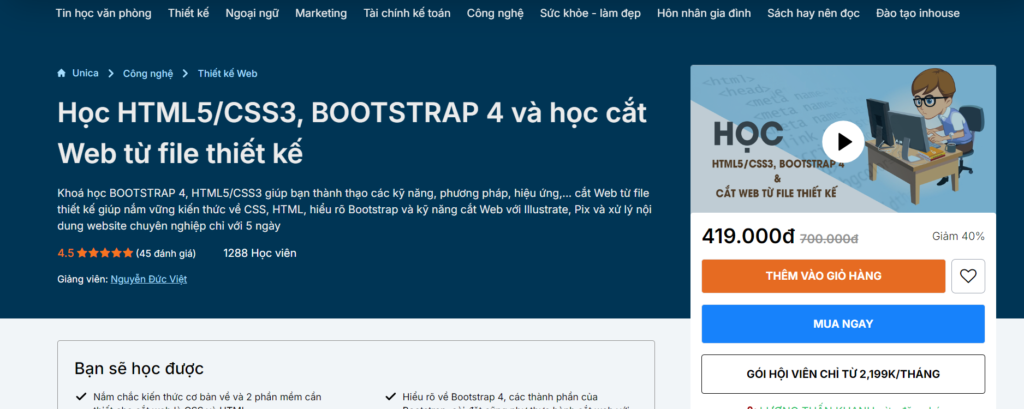
Task: Open instructor Nguyễn Đức Việt's profile
Action: tap(148, 279)
